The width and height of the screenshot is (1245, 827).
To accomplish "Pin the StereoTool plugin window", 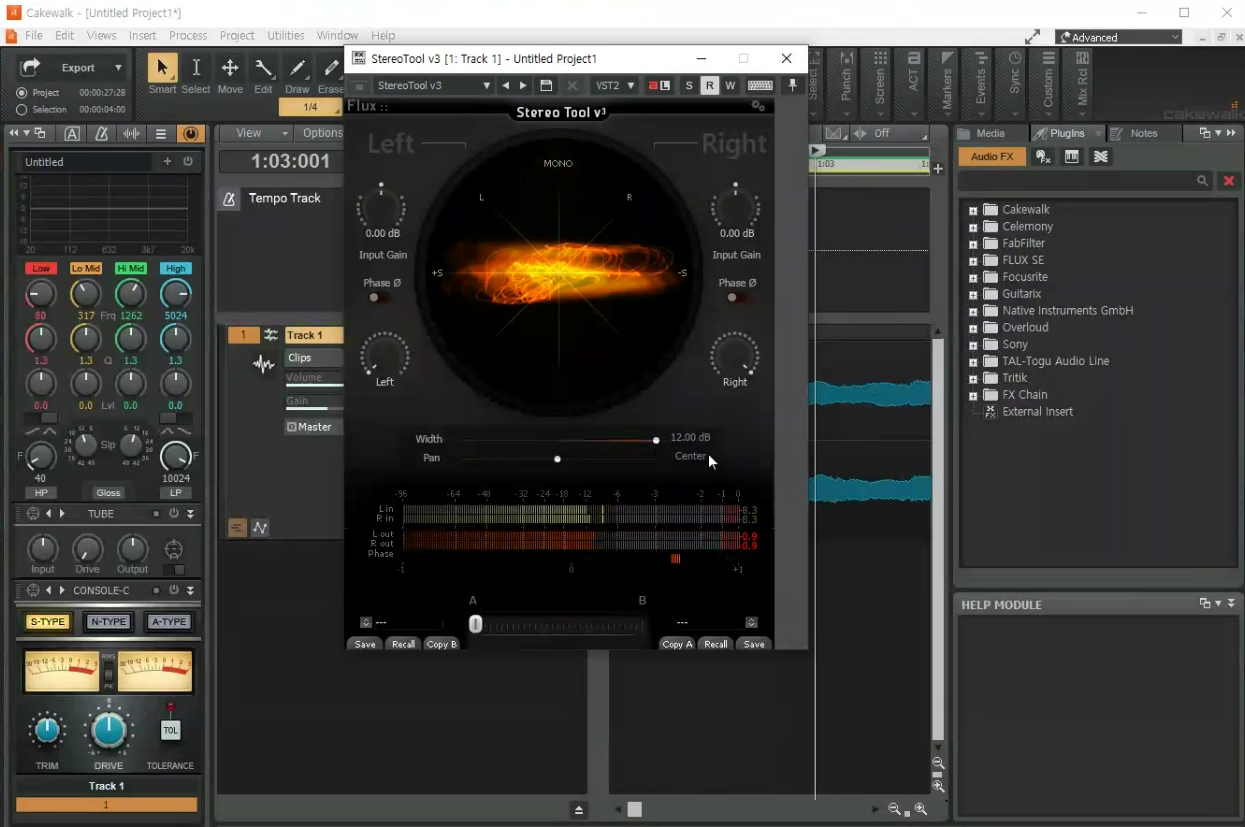I will click(793, 86).
